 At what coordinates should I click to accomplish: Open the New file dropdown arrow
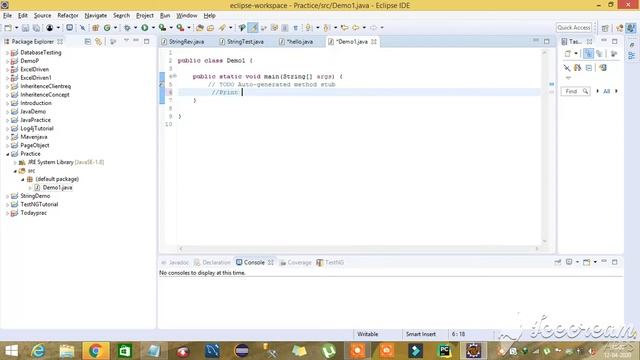tap(16, 28)
